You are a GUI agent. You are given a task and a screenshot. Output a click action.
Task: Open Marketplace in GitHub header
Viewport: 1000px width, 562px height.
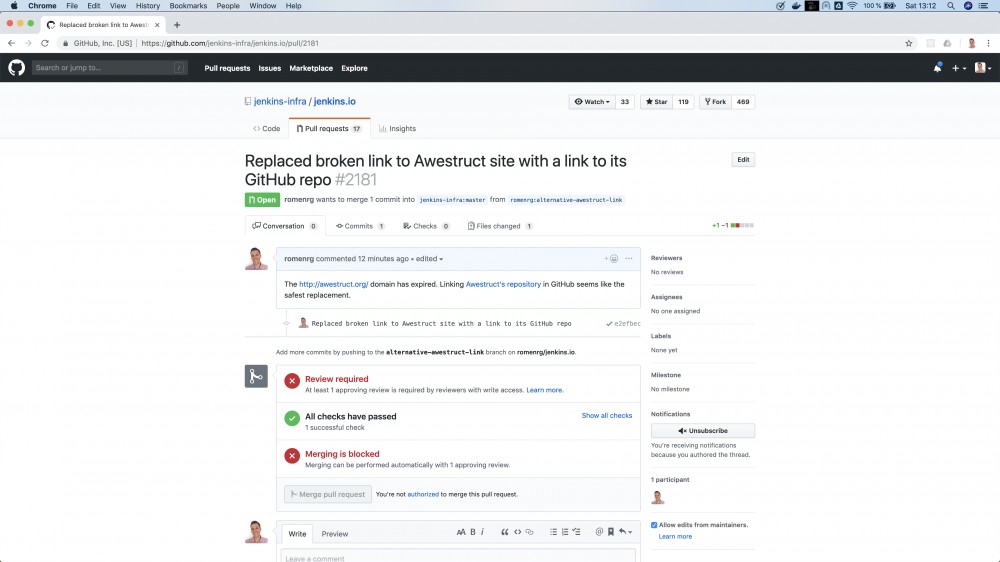point(311,68)
